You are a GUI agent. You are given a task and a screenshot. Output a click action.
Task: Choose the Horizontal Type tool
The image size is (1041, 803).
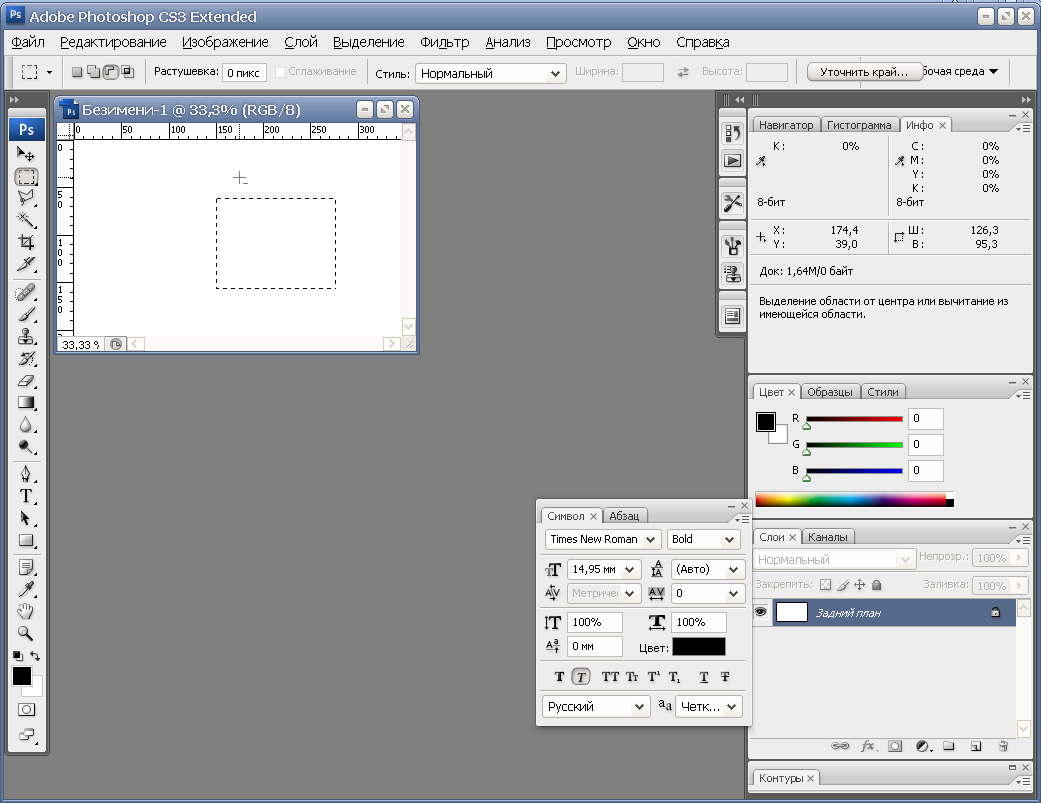(x=26, y=496)
